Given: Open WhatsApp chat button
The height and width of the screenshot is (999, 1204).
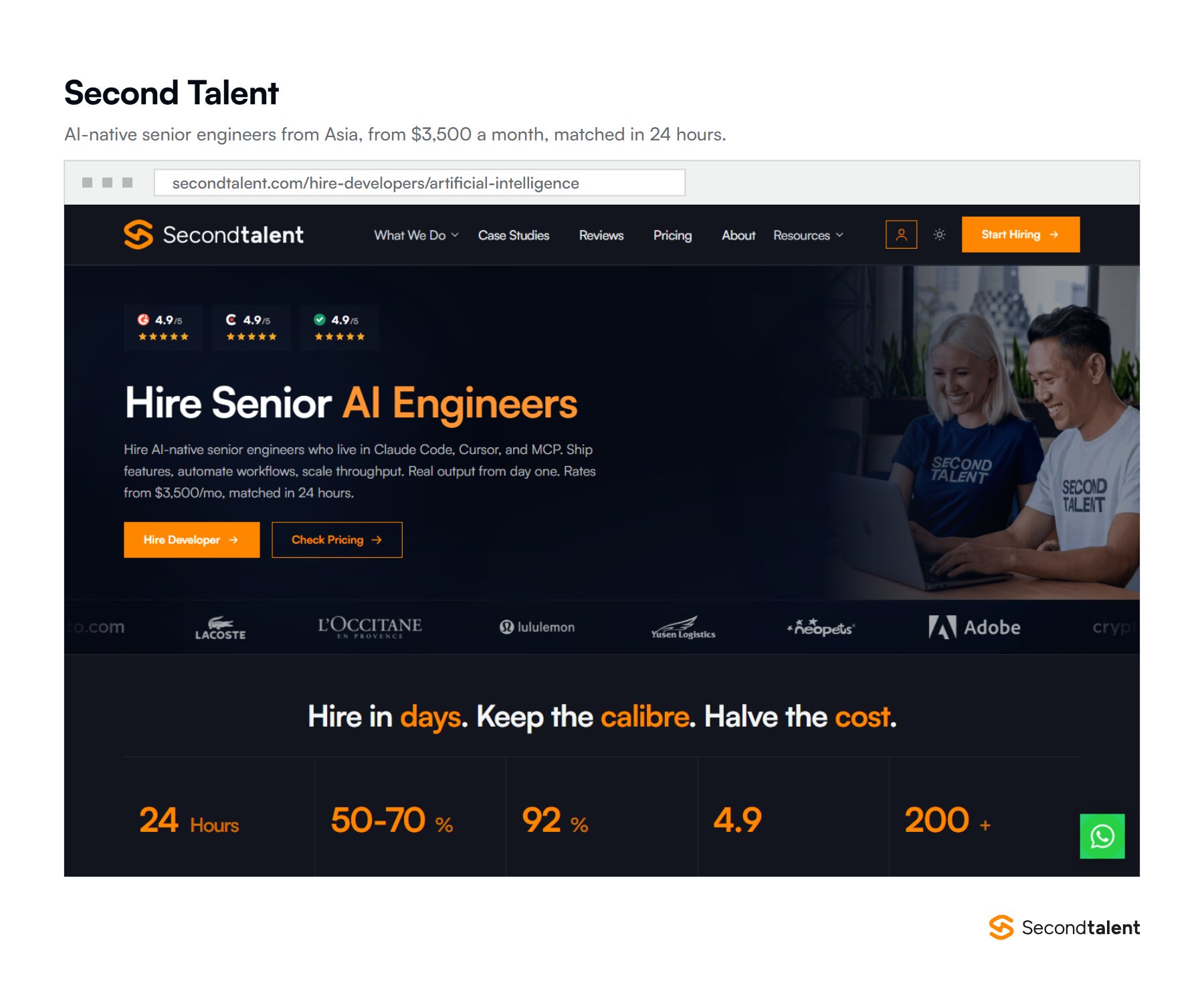Looking at the screenshot, I should pos(1102,836).
